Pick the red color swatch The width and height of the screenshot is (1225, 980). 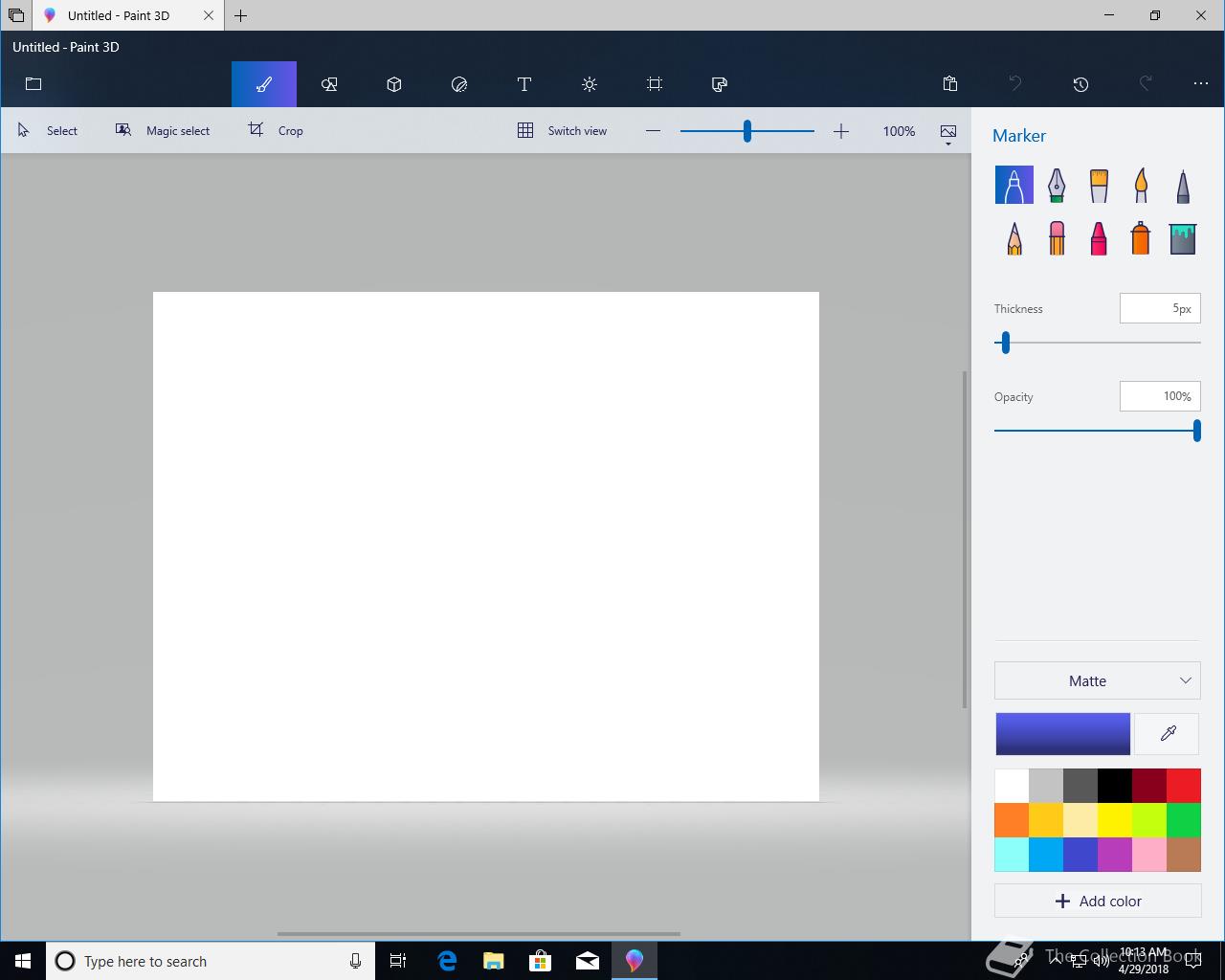pyautogui.click(x=1184, y=786)
